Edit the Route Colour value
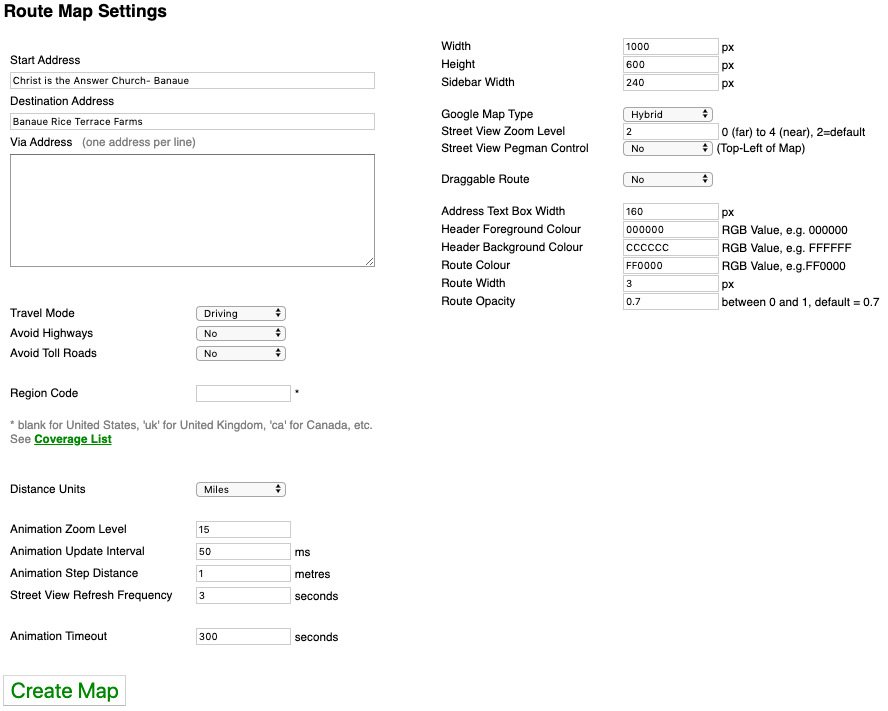The width and height of the screenshot is (888, 711). 670,265
